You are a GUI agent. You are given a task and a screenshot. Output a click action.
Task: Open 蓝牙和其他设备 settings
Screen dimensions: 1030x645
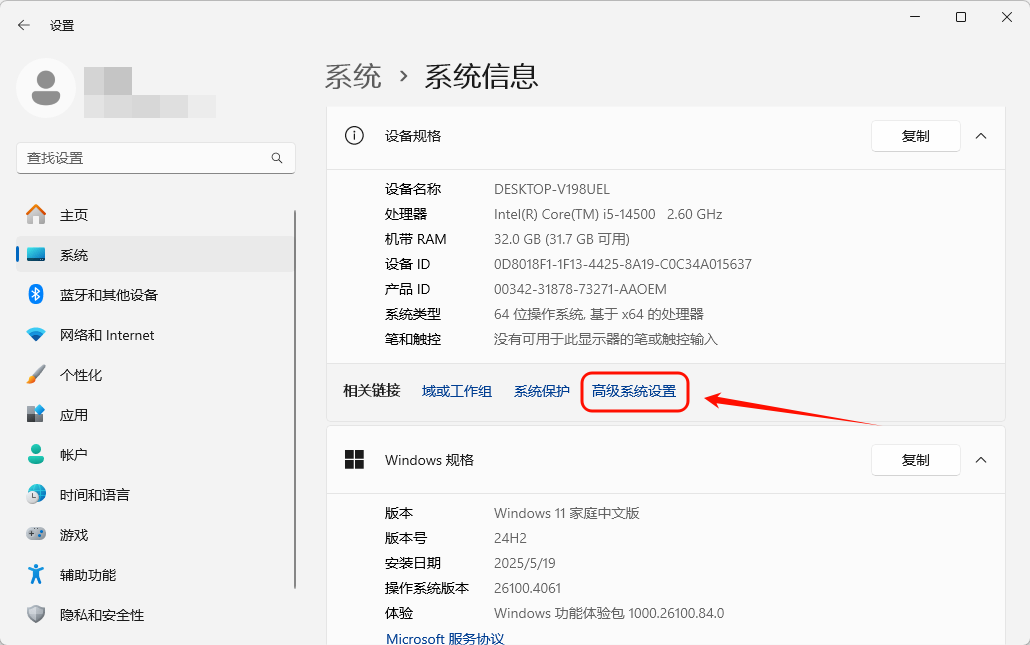[155, 295]
